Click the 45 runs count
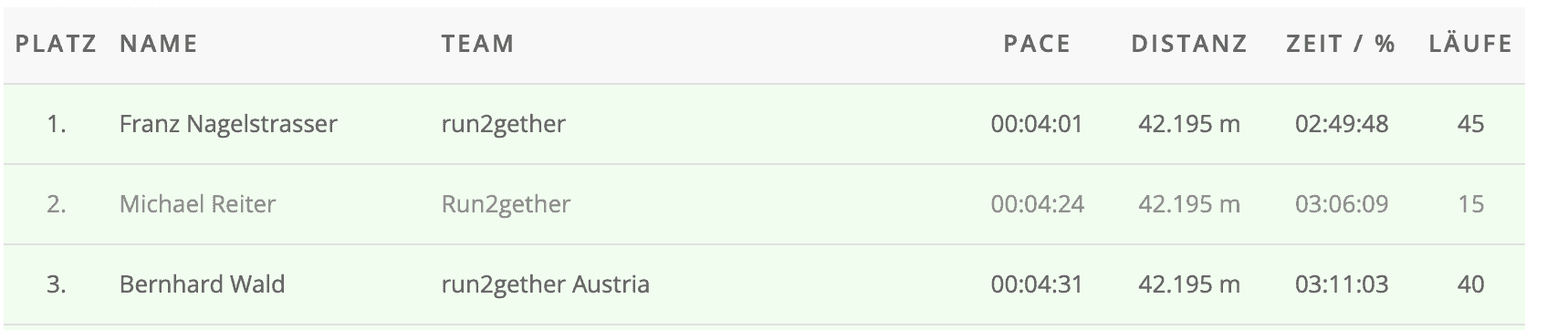This screenshot has width=1568, height=330. [x=1470, y=124]
